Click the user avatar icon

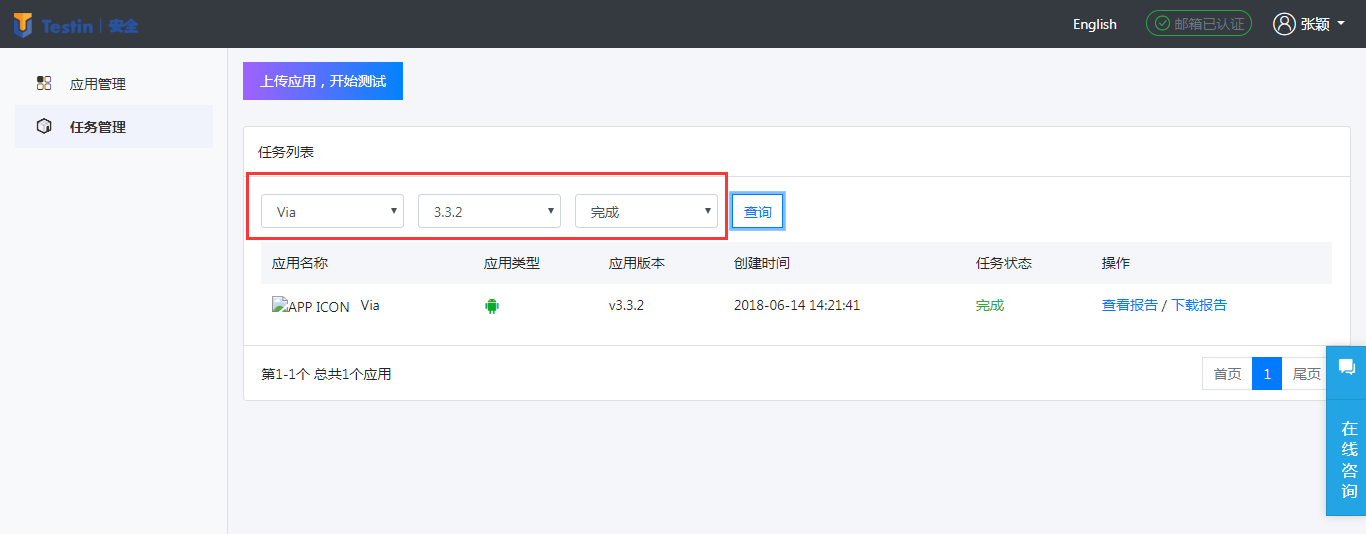click(x=1284, y=24)
